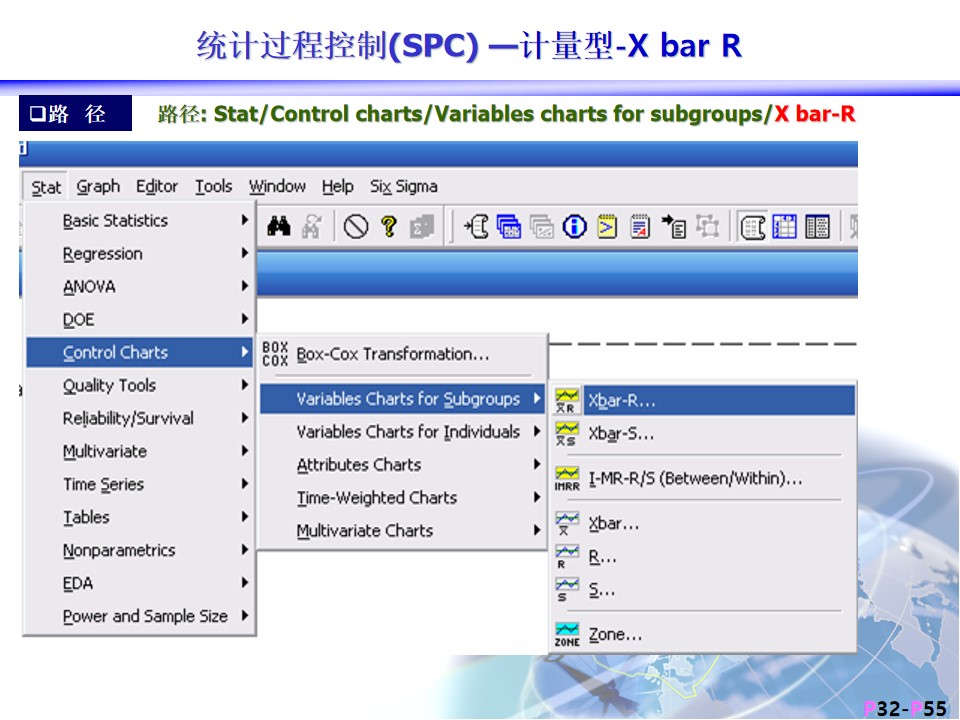Choose Quality Tools in Stat menu

[109, 386]
